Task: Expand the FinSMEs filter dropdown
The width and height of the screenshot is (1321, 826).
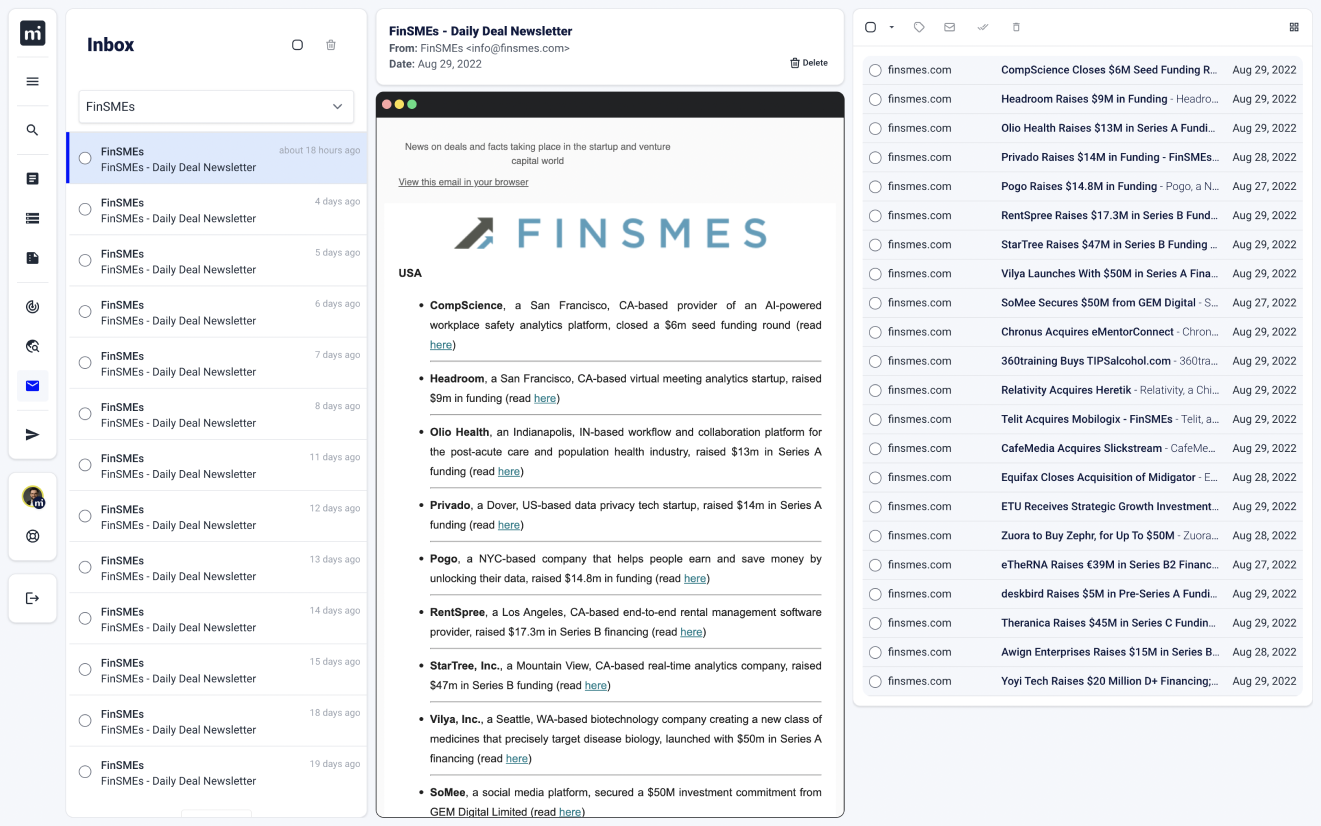Action: pyautogui.click(x=216, y=106)
